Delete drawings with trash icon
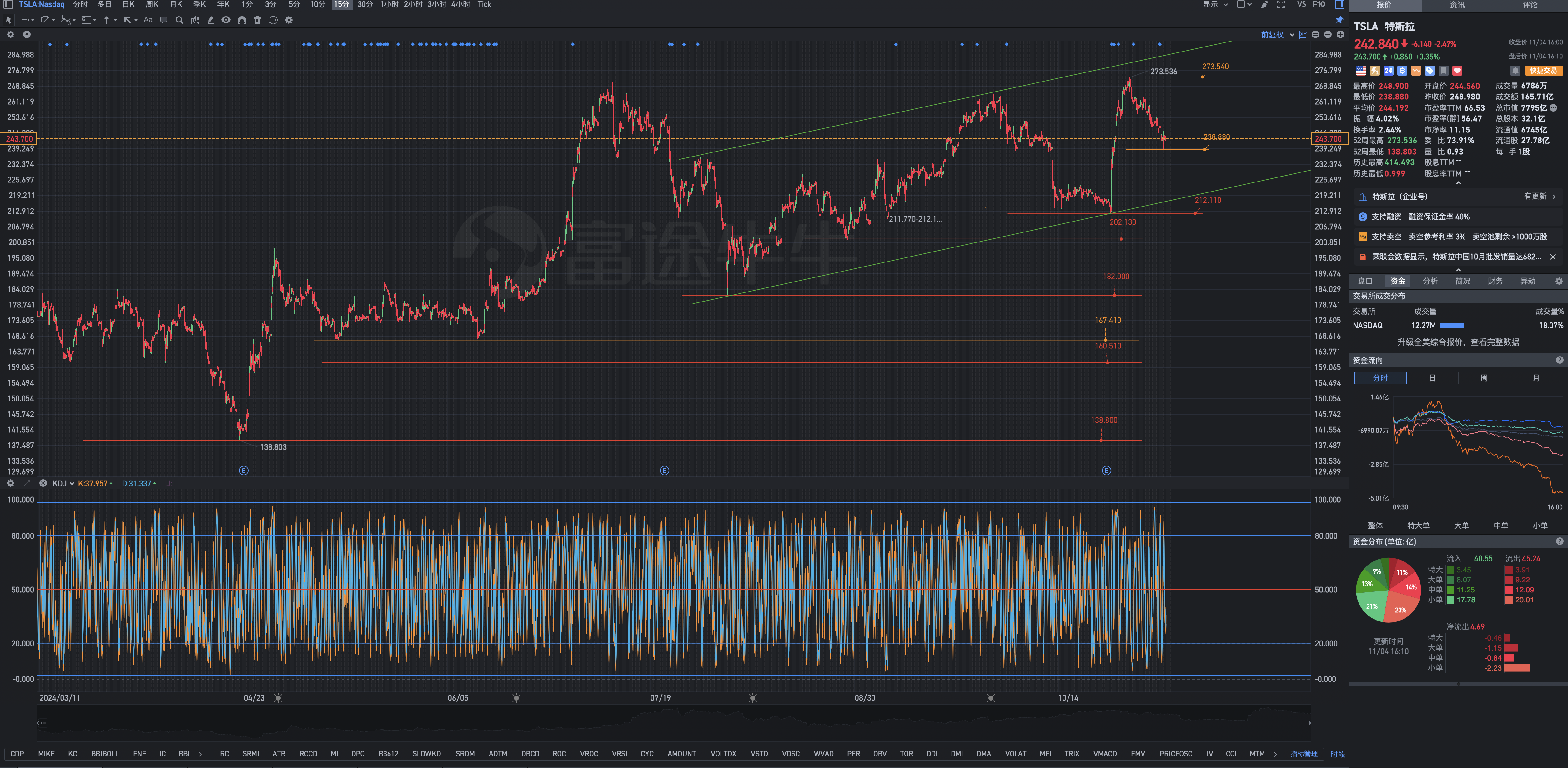 pyautogui.click(x=258, y=20)
